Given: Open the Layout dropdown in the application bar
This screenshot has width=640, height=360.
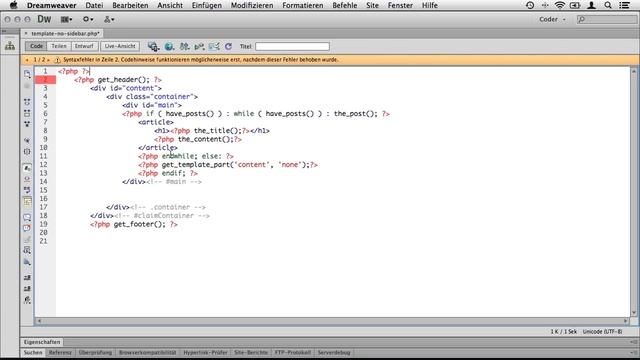Looking at the screenshot, I should pos(67,19).
